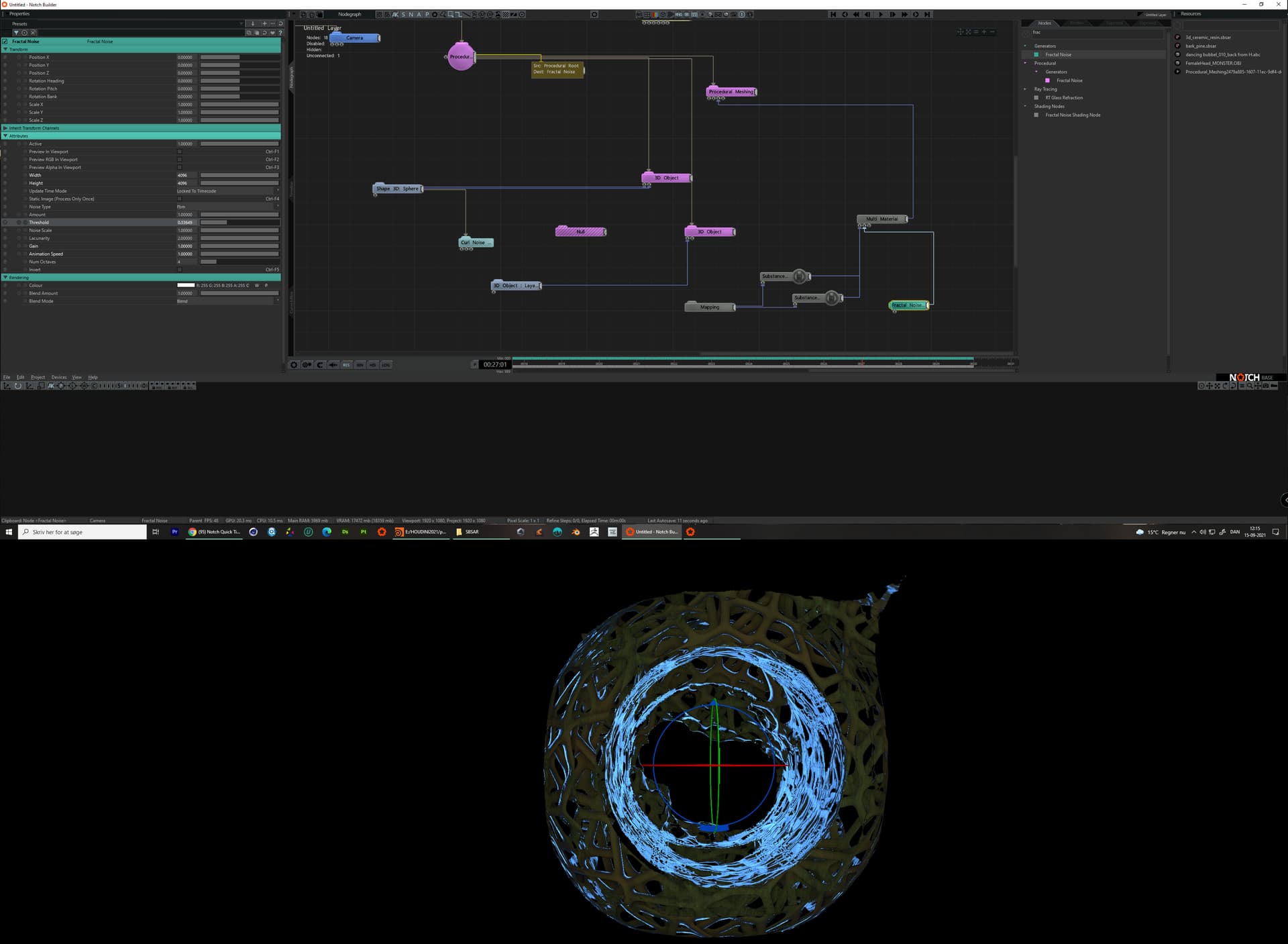Select Fractal Noise Shading Node entry
Viewport: 1288px width, 944px height.
(1073, 115)
